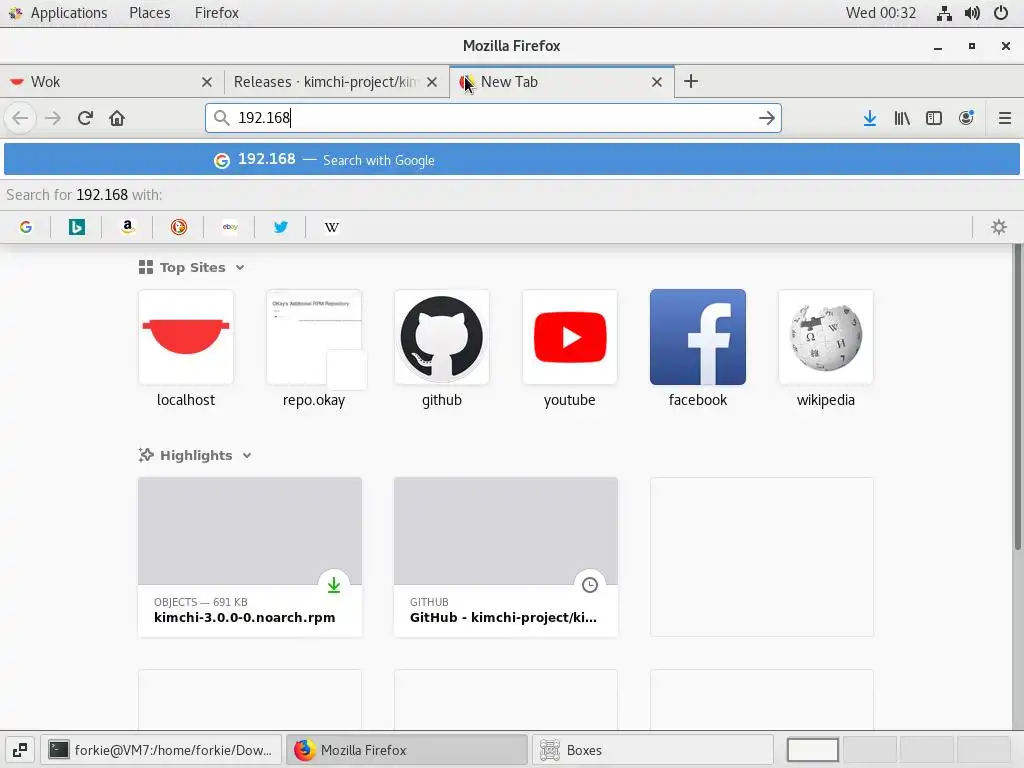Close the Wok tab
This screenshot has height=768, width=1024.
206,82
